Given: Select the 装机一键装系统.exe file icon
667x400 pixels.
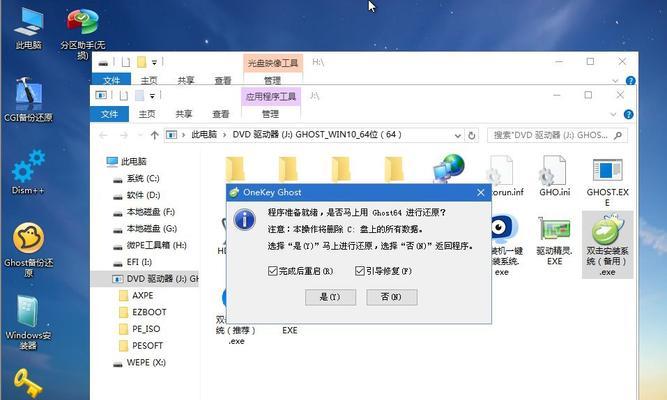Looking at the screenshot, I should 505,245.
